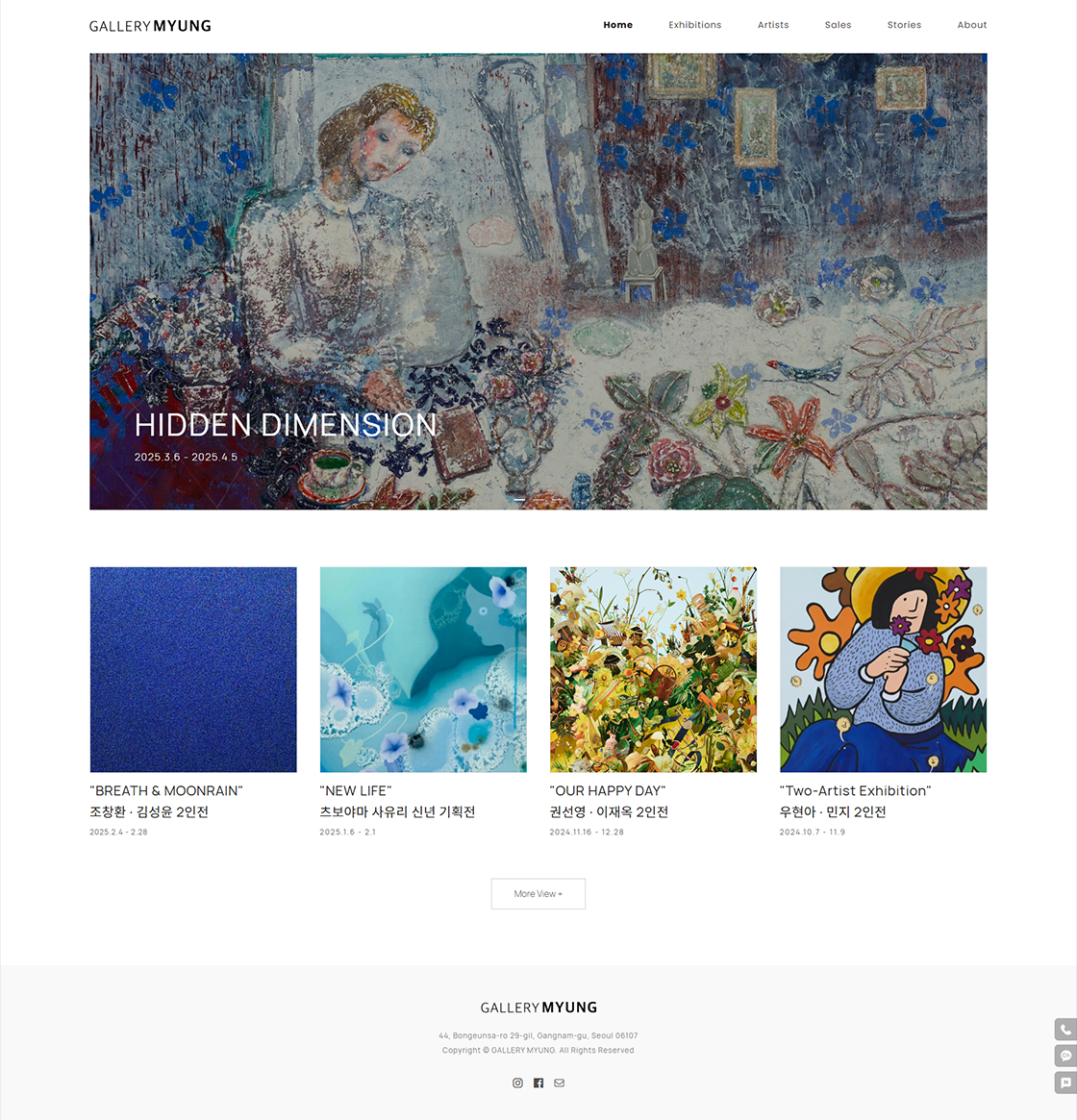The height and width of the screenshot is (1120, 1077).
Task: Click the More View + button
Action: (538, 893)
